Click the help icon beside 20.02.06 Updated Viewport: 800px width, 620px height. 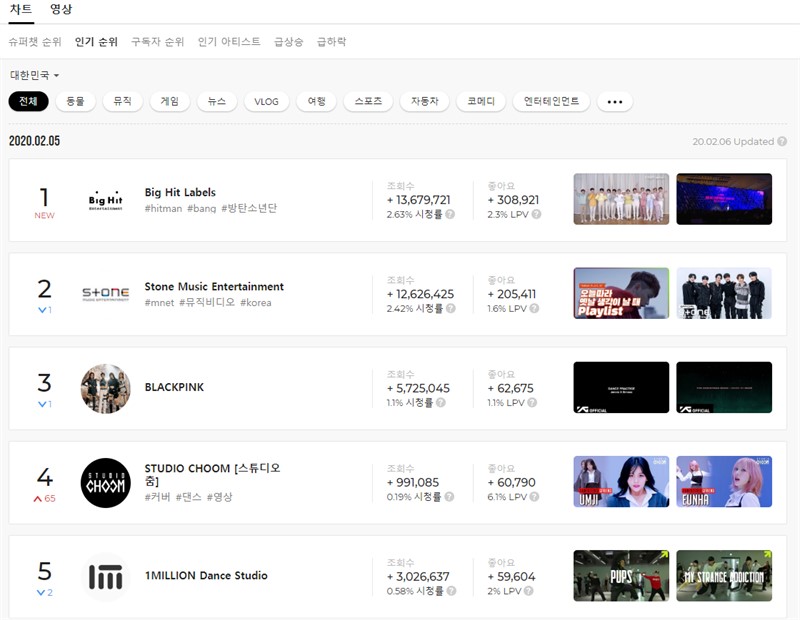[780, 142]
